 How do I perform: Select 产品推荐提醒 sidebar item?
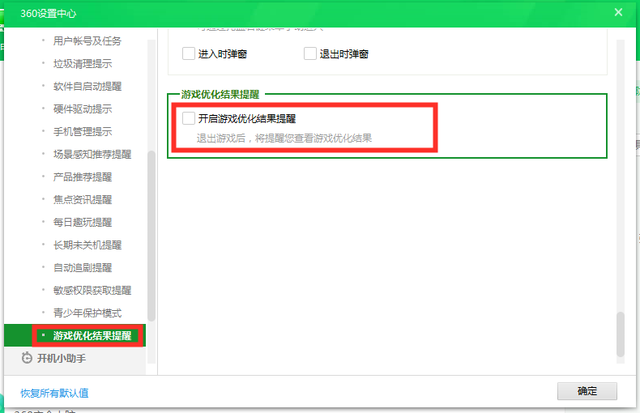82,177
